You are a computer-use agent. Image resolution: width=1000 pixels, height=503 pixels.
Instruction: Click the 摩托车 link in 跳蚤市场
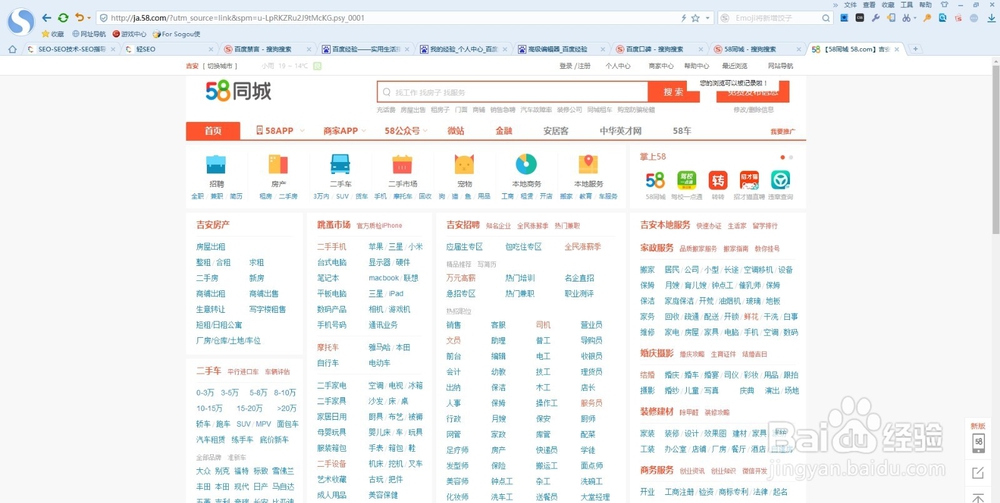(x=328, y=347)
